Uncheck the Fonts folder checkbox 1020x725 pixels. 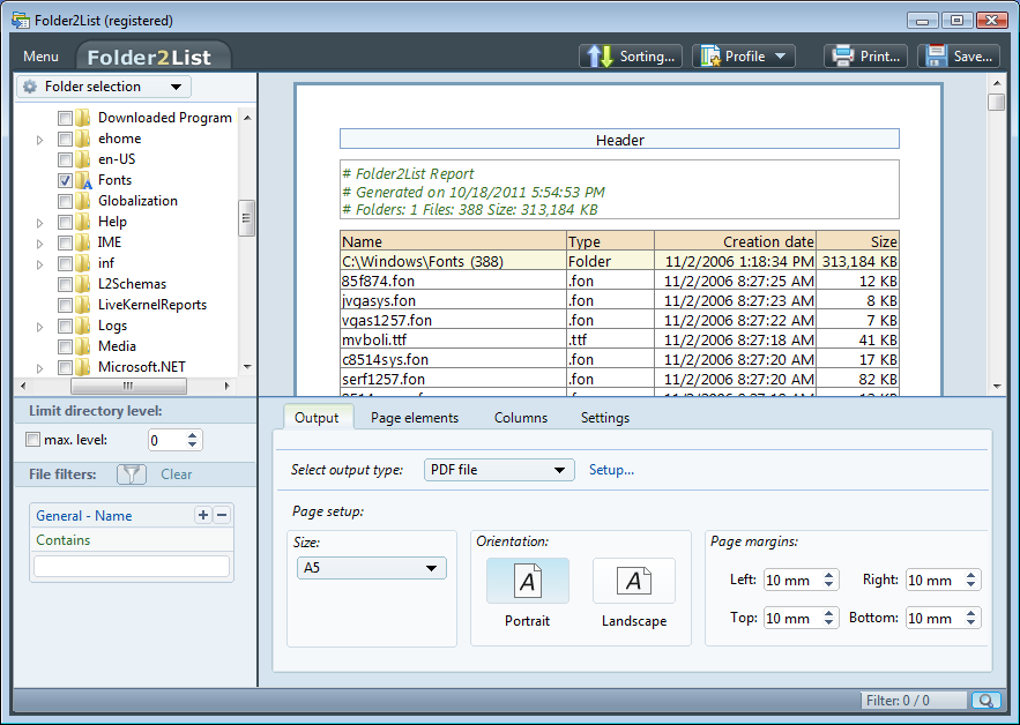65,181
